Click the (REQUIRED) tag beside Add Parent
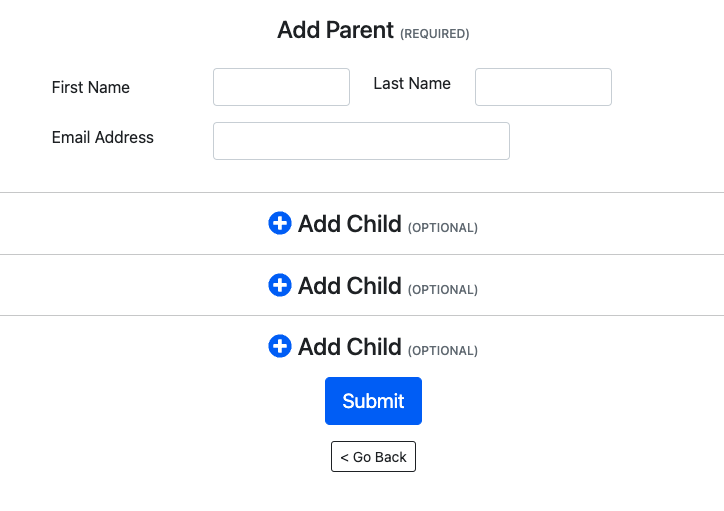 click(434, 34)
